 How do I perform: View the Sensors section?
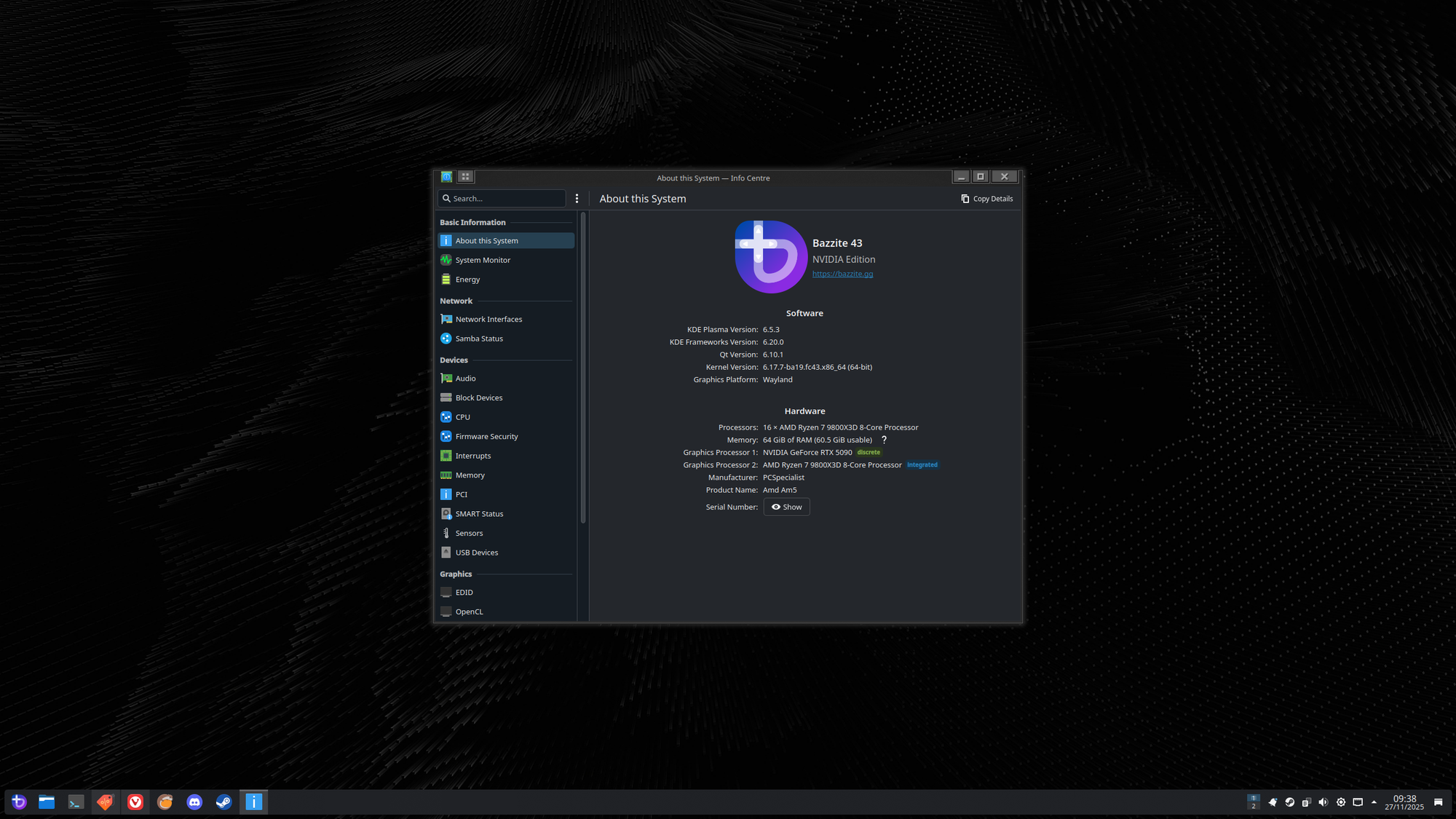469,532
